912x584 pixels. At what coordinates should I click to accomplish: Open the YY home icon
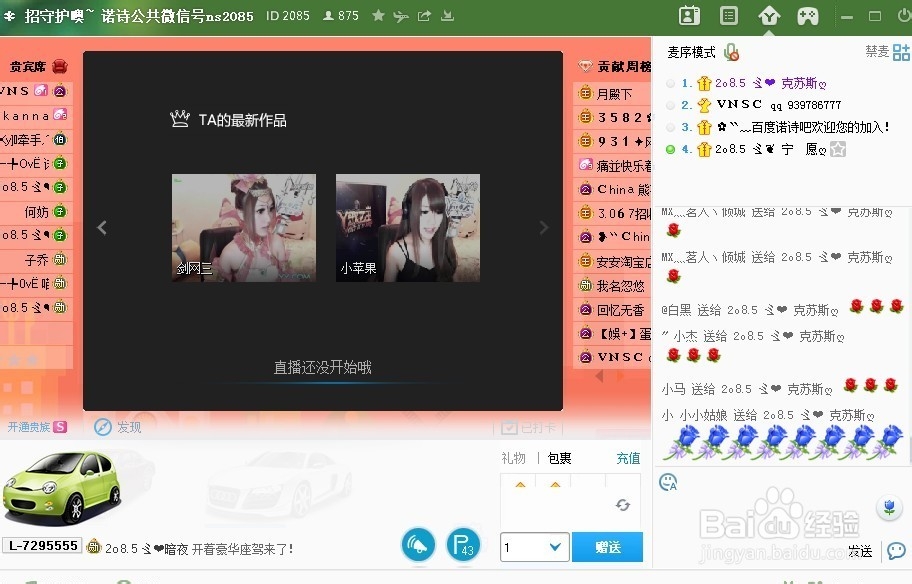pyautogui.click(x=769, y=16)
